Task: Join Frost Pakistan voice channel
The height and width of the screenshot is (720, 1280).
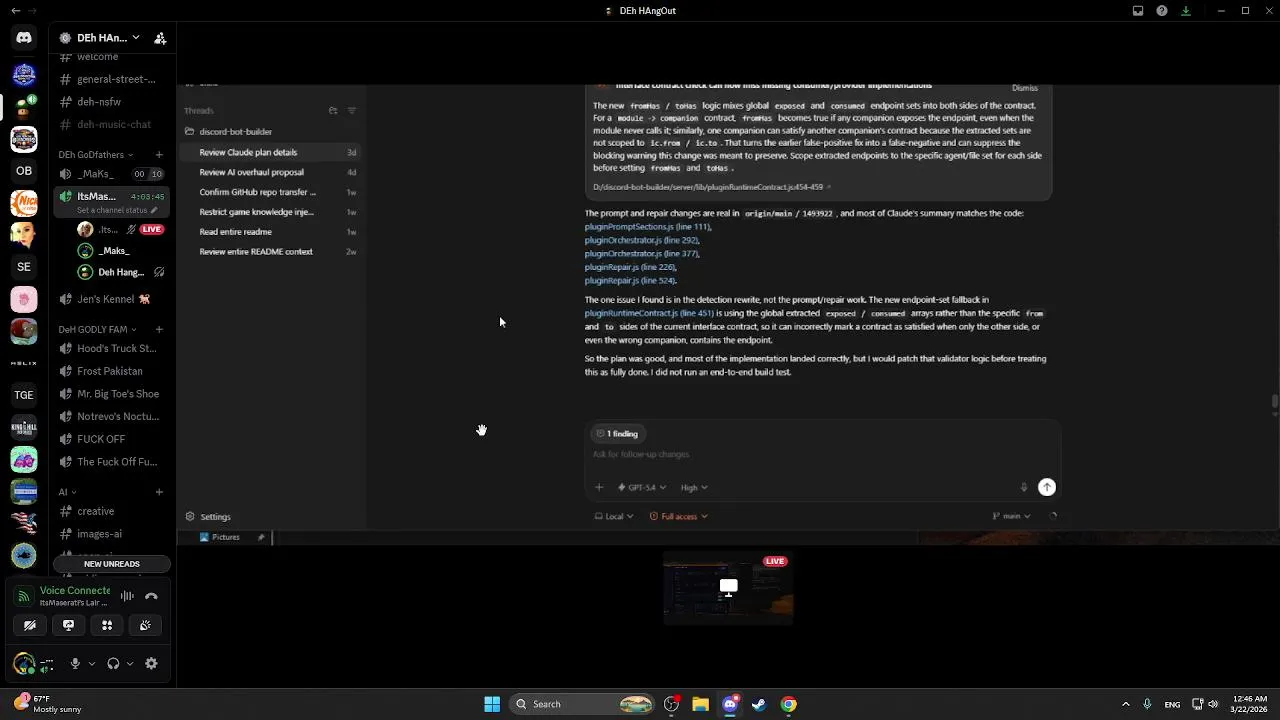Action: 111,371
